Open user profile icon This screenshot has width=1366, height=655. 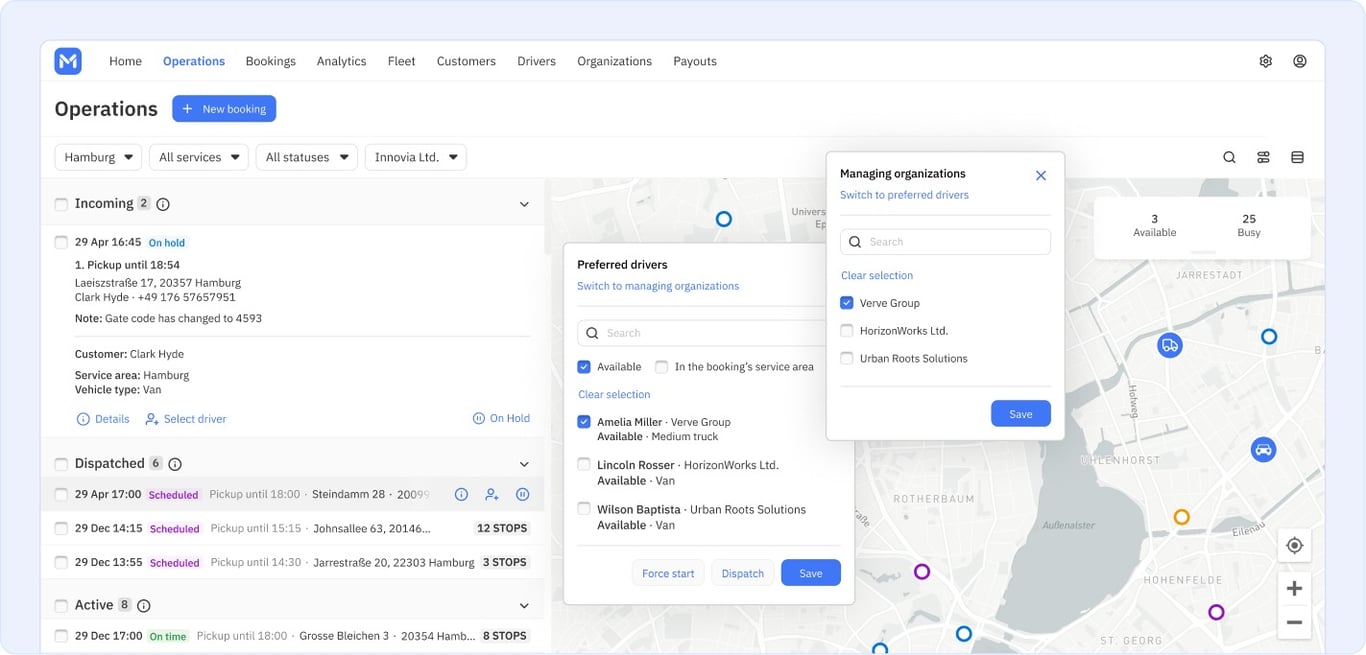[1300, 61]
